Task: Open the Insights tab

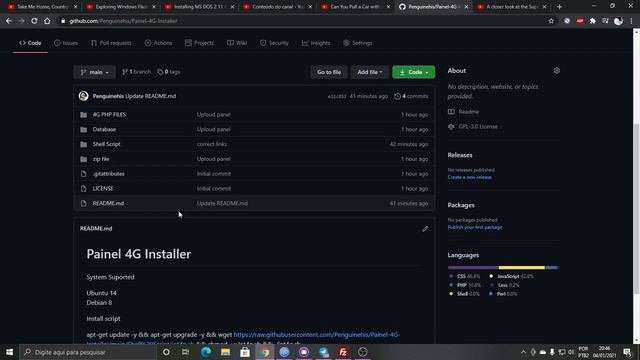Action: coord(316,43)
